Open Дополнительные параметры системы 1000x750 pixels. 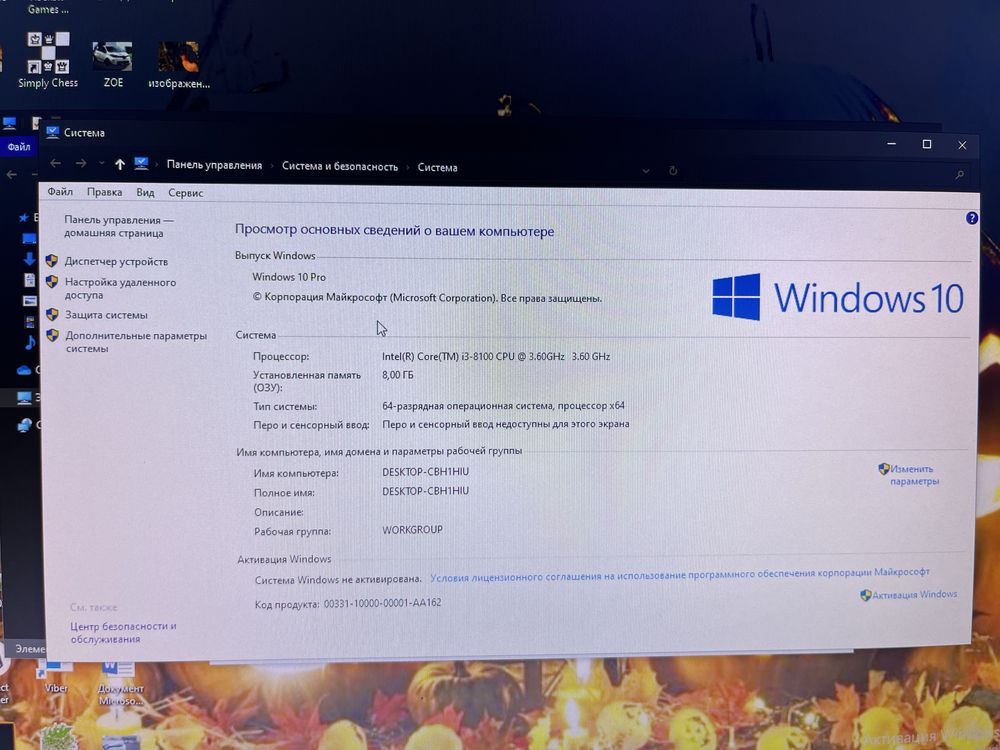click(136, 342)
